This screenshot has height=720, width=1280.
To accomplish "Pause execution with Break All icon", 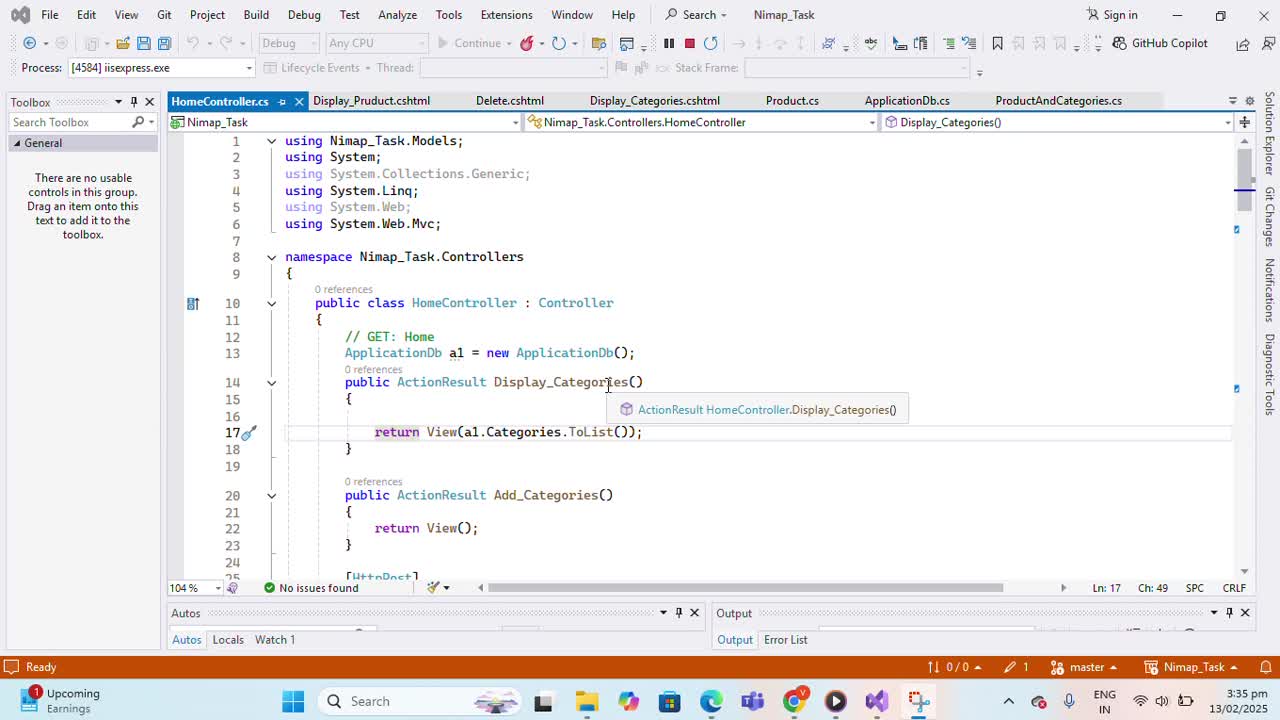I will (x=669, y=43).
